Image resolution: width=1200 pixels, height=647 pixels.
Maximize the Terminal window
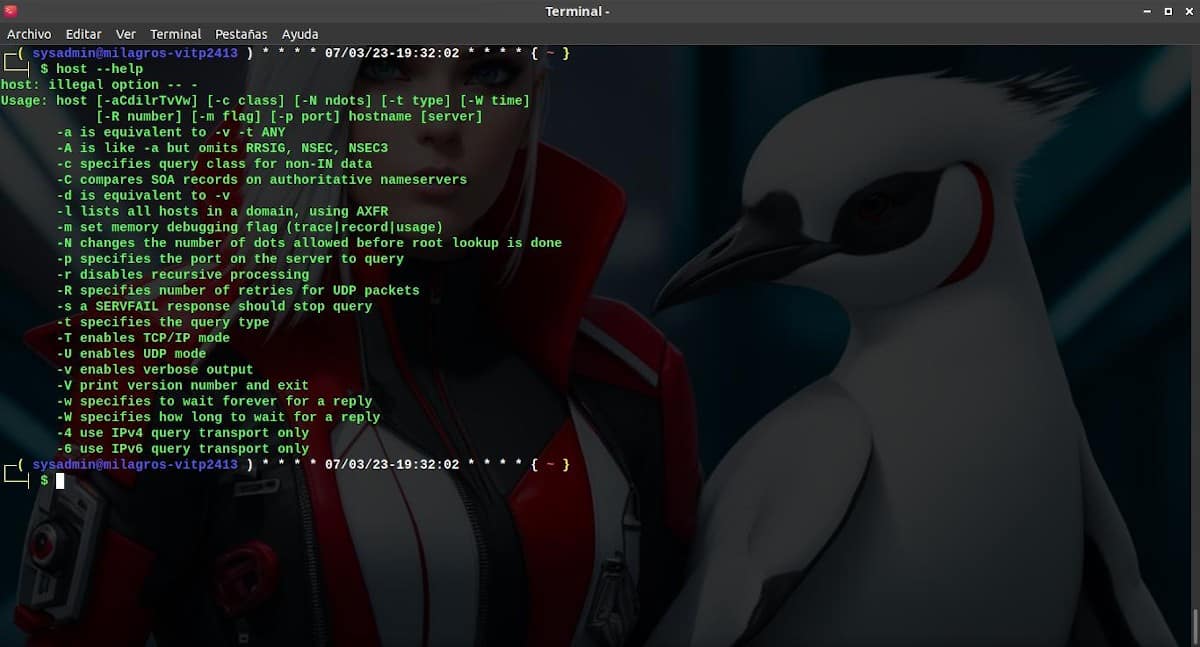pos(1167,12)
